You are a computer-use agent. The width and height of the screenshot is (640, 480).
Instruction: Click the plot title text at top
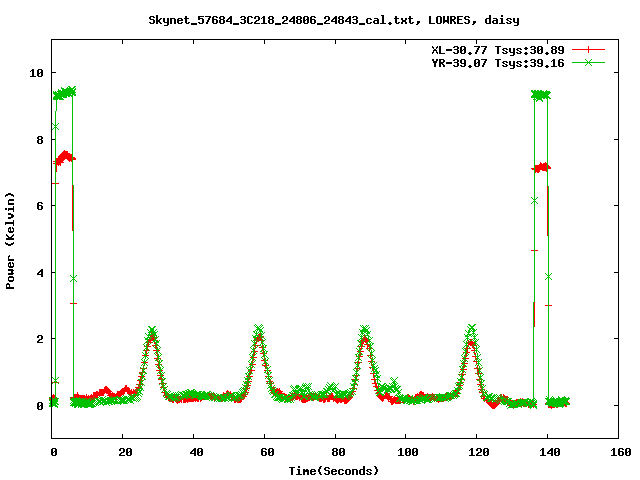334,20
